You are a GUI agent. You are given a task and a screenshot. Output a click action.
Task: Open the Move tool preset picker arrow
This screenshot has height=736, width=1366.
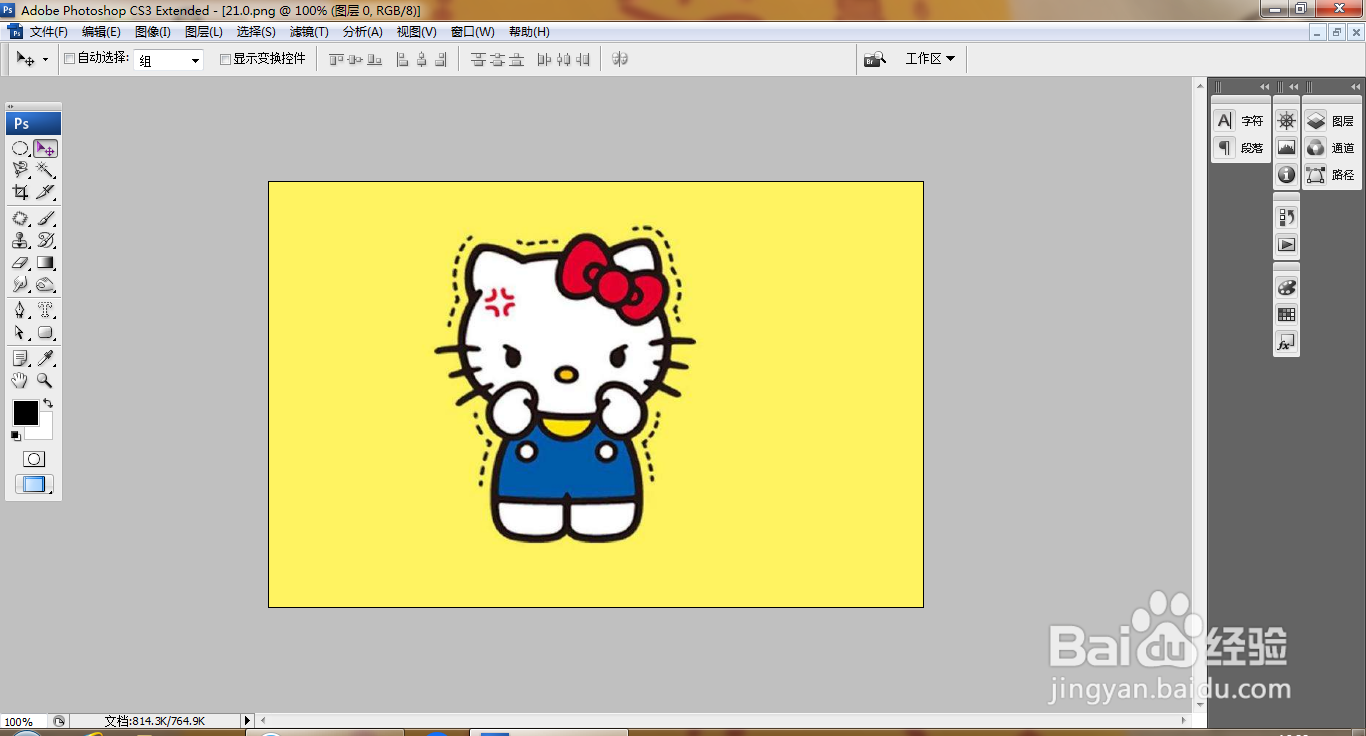[45, 60]
